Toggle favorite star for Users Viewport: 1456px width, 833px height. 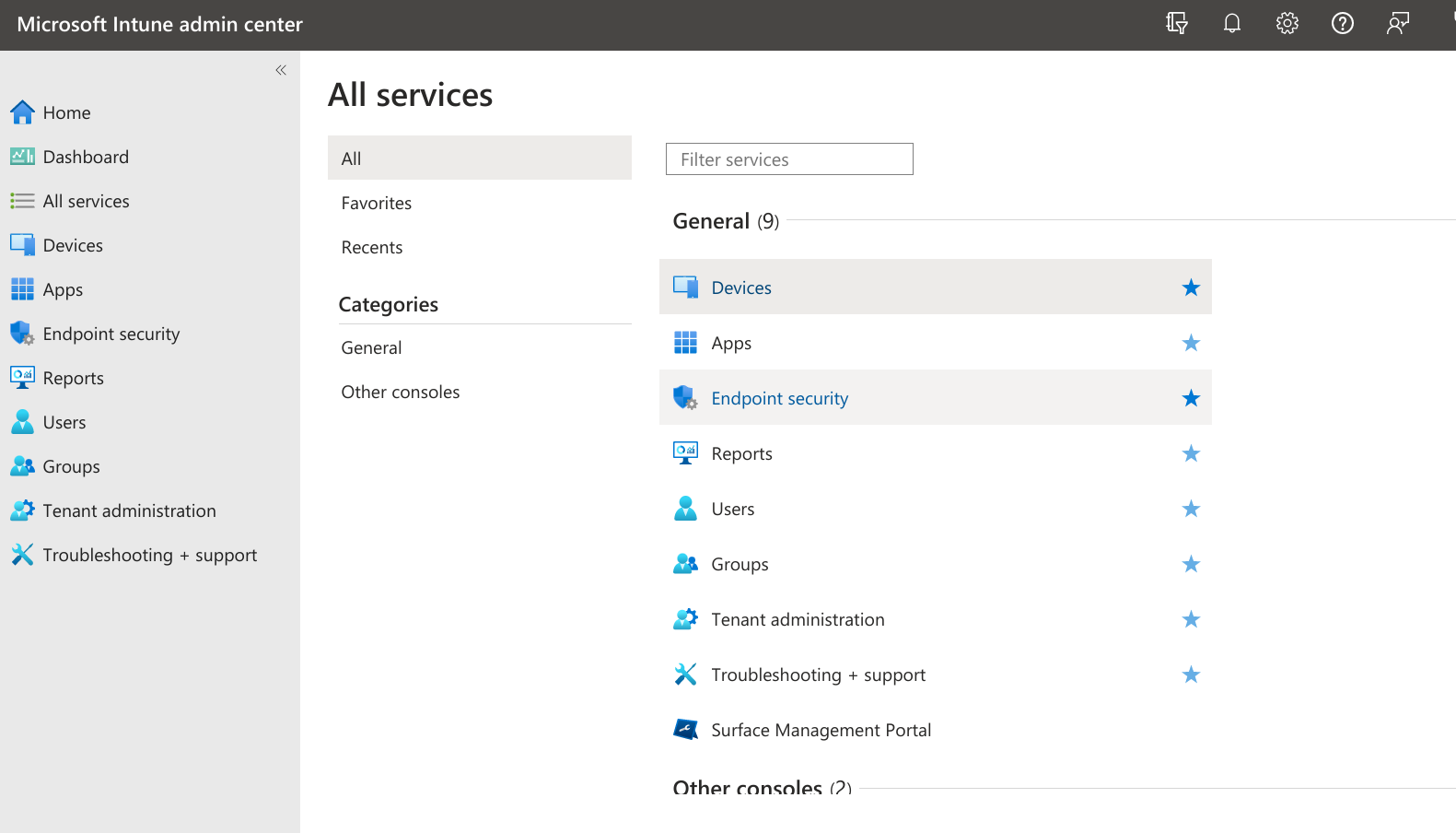point(1191,509)
